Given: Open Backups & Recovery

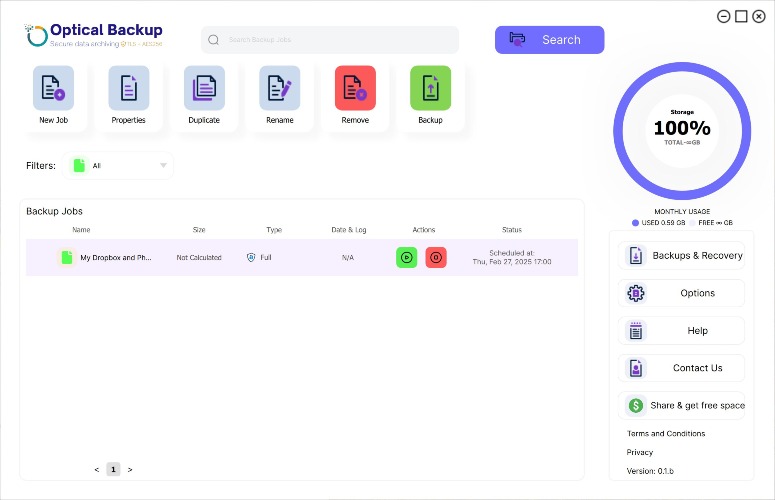Looking at the screenshot, I should (682, 255).
